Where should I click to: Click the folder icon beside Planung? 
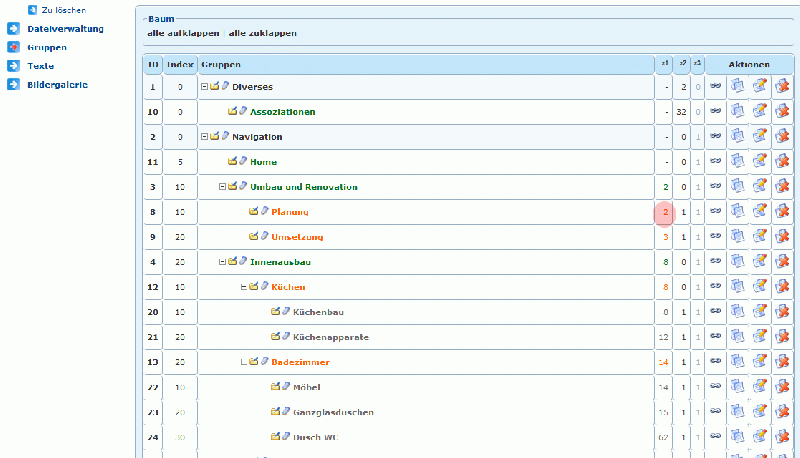pos(254,211)
